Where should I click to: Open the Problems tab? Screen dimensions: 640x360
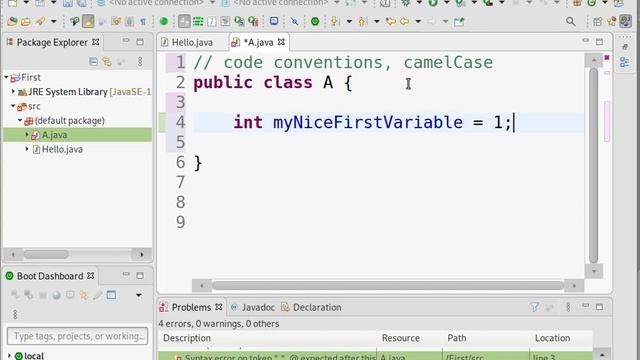(x=191, y=307)
